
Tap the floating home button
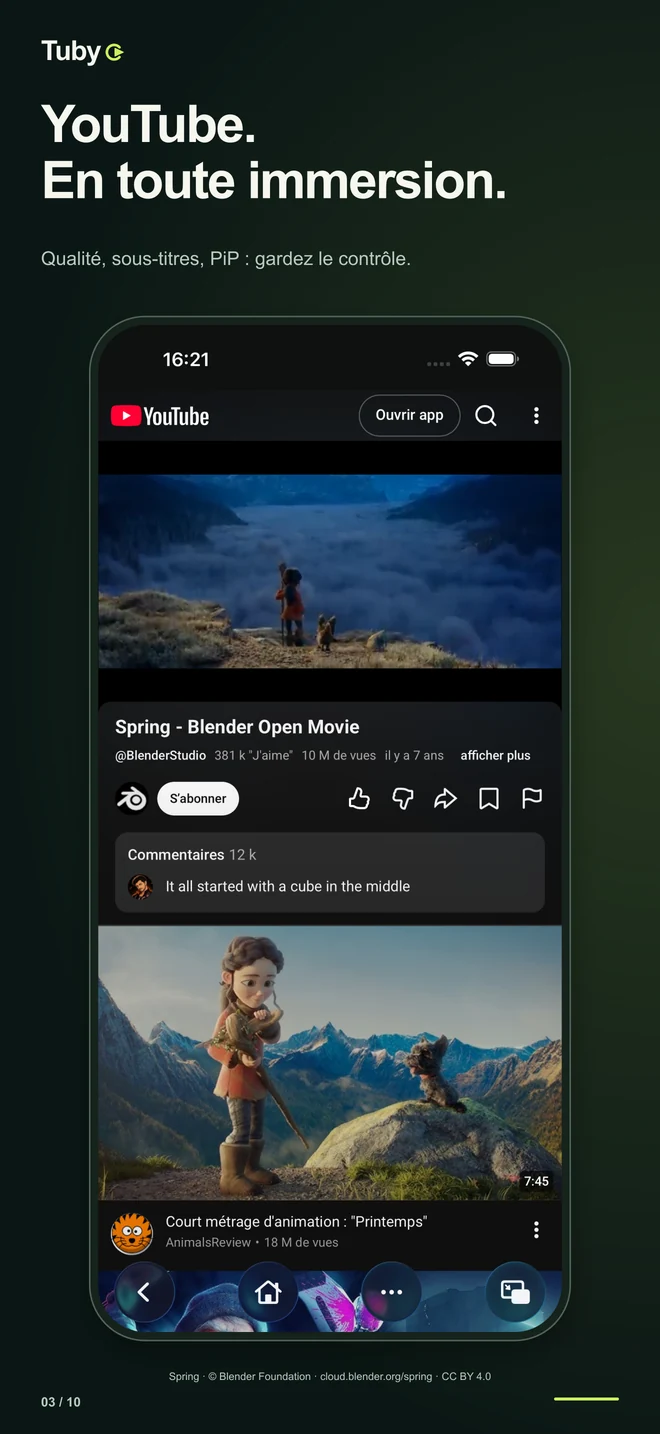tap(268, 1292)
